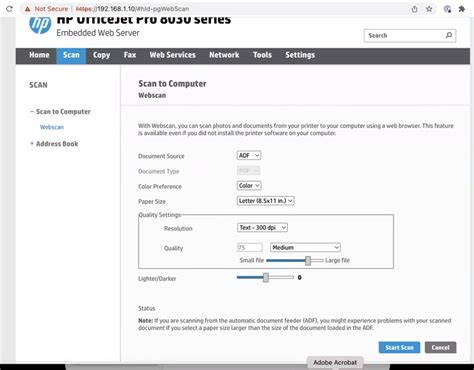Image resolution: width=474 pixels, height=370 pixels.
Task: Click the disabled Document Type dropdown
Action: click(248, 171)
